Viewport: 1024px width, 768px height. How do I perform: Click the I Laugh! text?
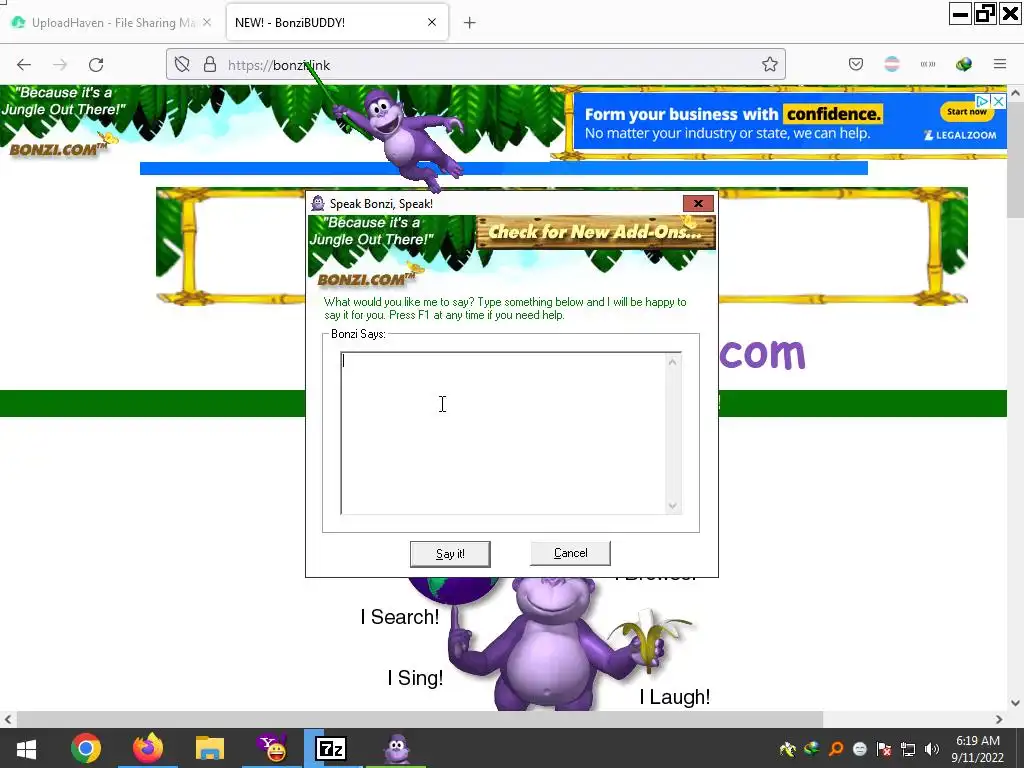point(675,697)
